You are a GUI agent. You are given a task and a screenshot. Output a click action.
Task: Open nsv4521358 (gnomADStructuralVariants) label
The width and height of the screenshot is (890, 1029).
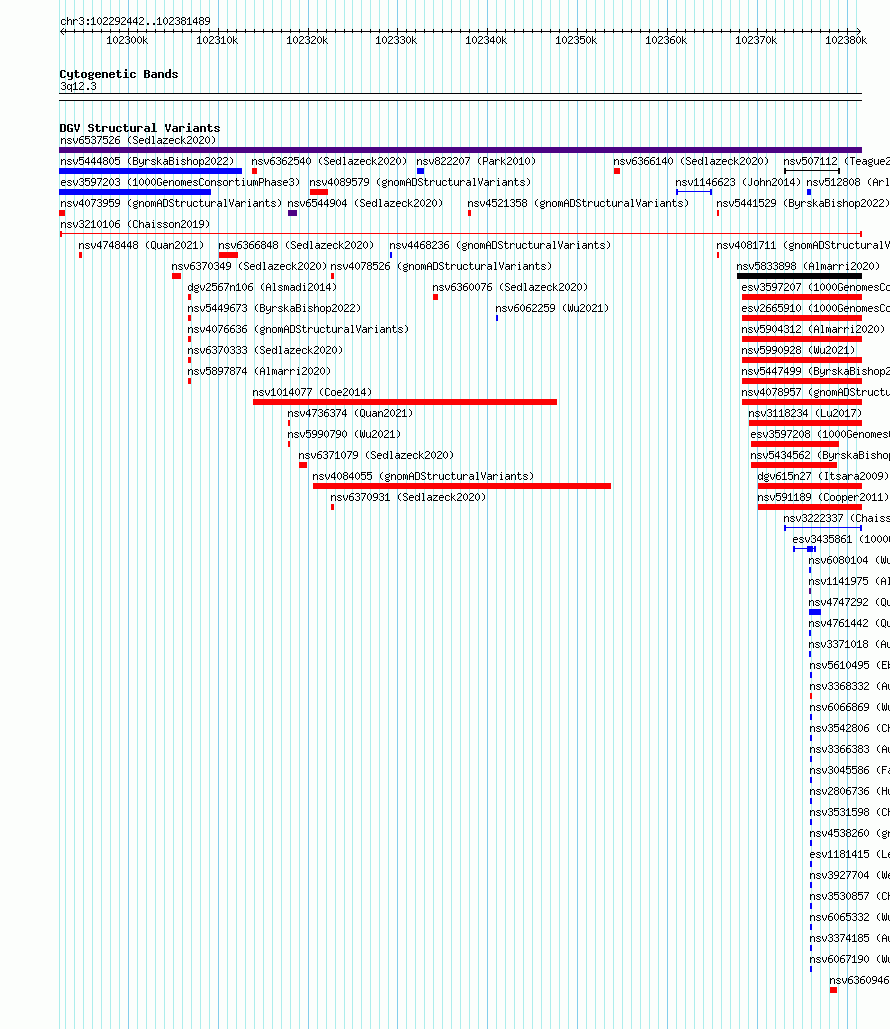[578, 203]
